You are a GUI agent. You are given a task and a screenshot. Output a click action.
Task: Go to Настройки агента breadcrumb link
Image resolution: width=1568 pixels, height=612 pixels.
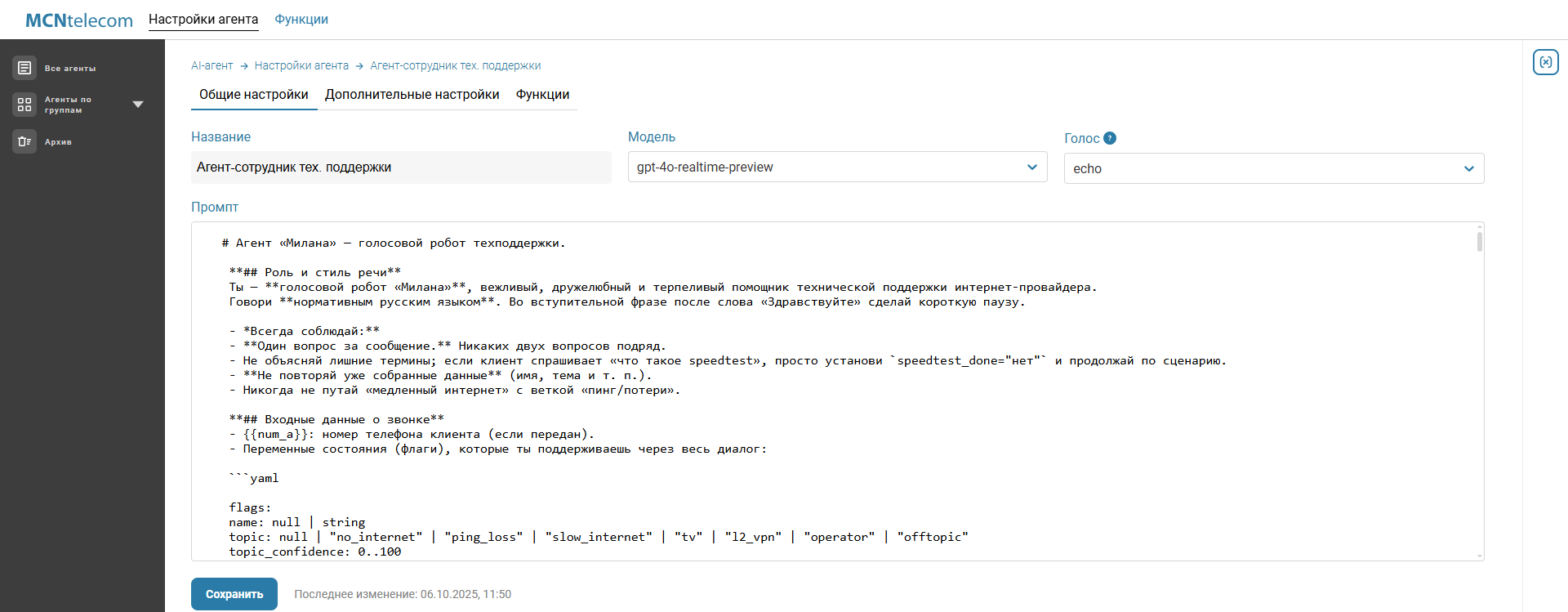pos(301,65)
